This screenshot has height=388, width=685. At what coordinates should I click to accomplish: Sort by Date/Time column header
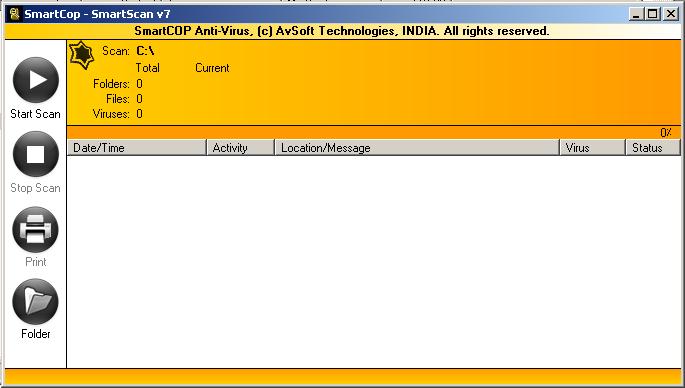tap(137, 148)
